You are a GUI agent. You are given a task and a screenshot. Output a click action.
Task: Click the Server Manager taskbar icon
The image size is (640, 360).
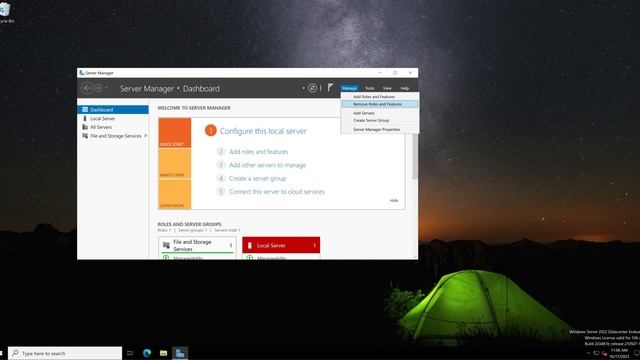click(x=180, y=353)
